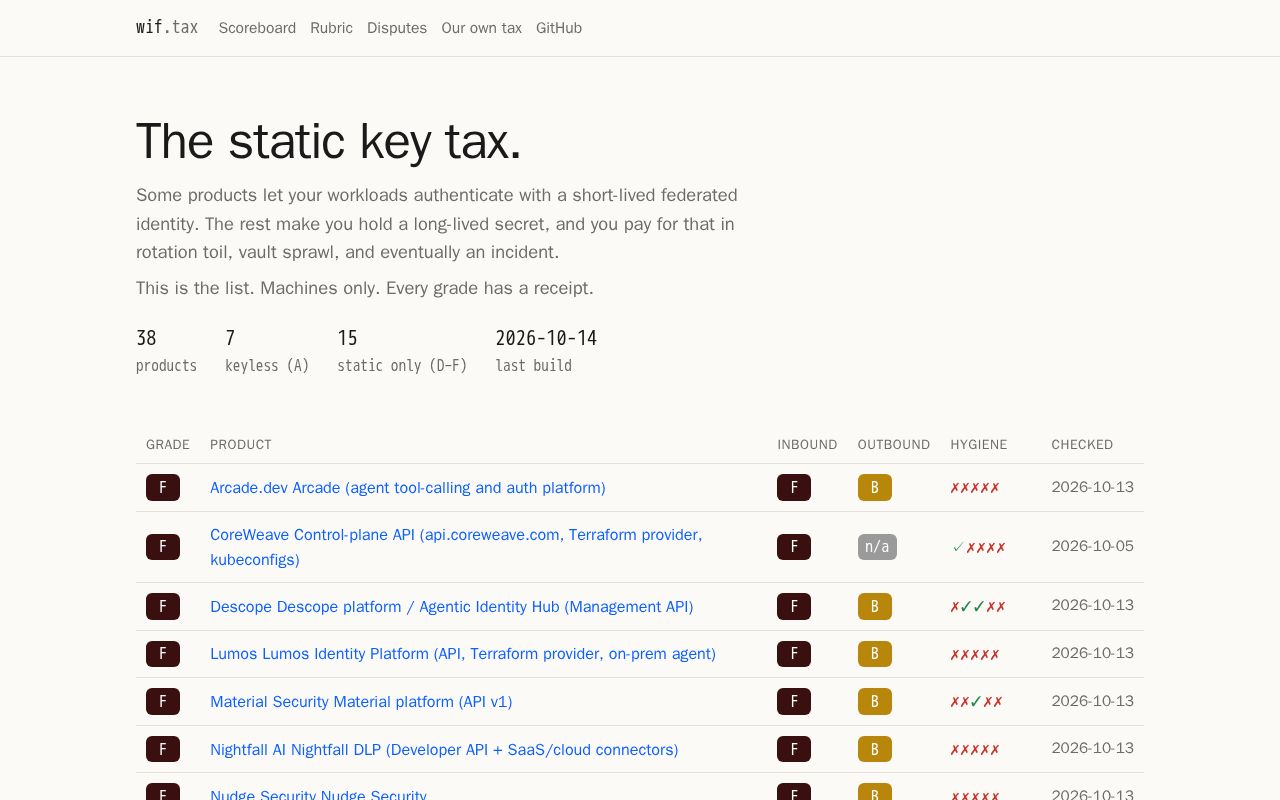The image size is (1280, 800).
Task: Click the Arcade.dev overall F grade badge
Action: (163, 488)
